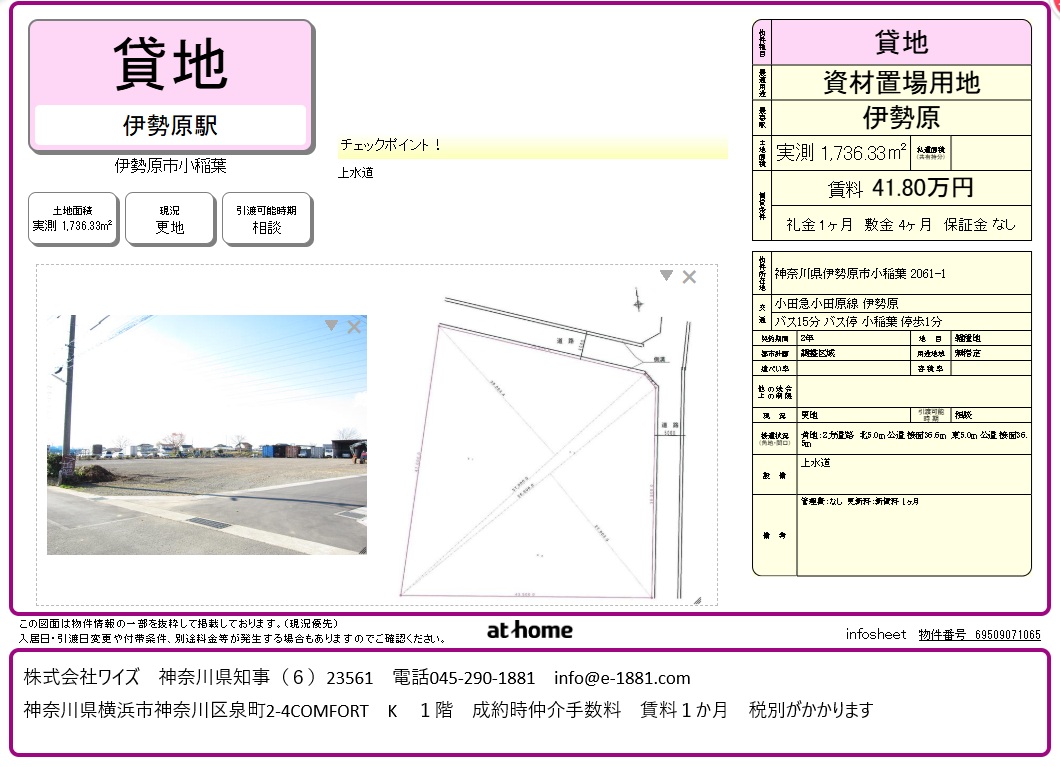This screenshot has width=1060, height=767.
Task: Click the 賃料 41.80万円 rent cell
Action: [900, 187]
